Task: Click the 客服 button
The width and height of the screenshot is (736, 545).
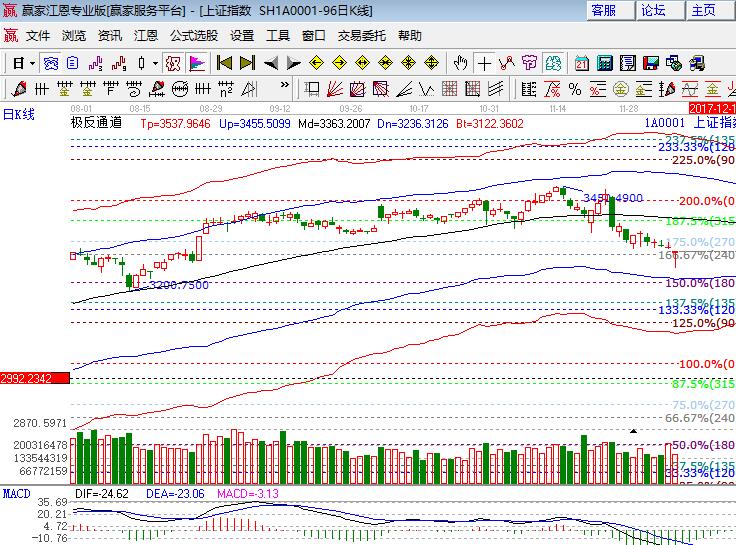Action: pos(611,10)
